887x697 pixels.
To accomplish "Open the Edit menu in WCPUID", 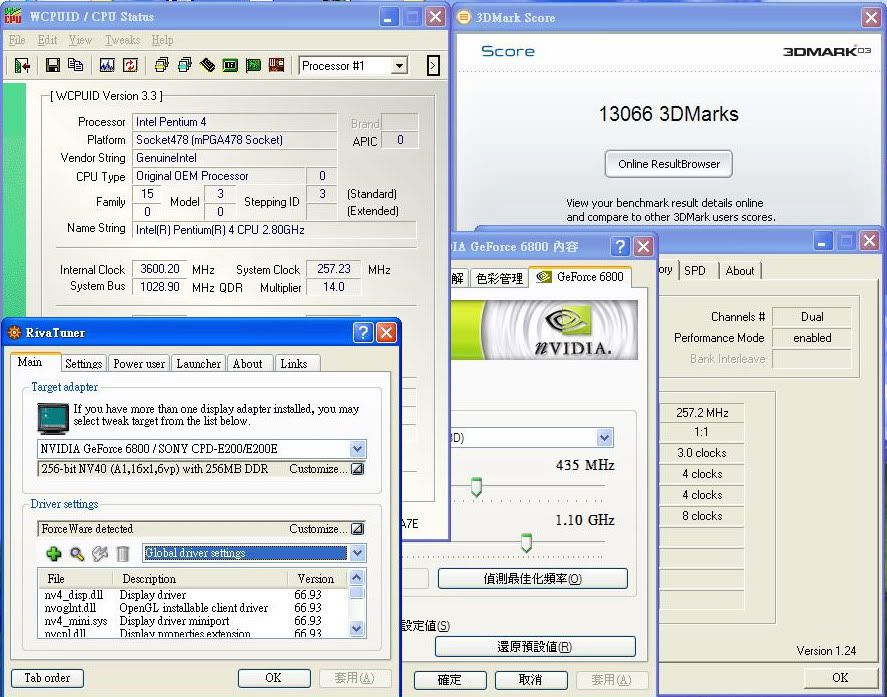I will [x=48, y=40].
